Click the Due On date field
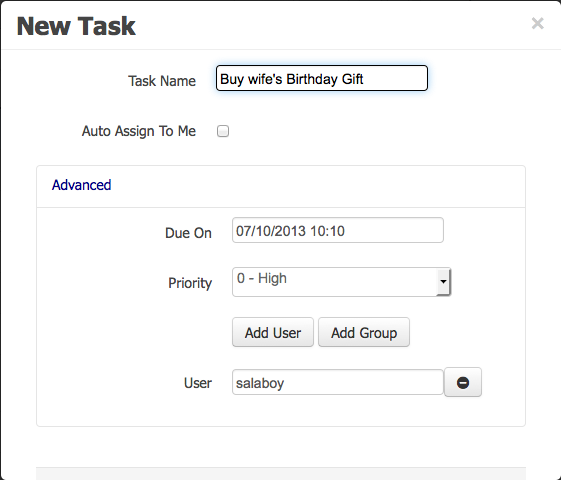Image resolution: width=561 pixels, height=480 pixels. pos(338,230)
